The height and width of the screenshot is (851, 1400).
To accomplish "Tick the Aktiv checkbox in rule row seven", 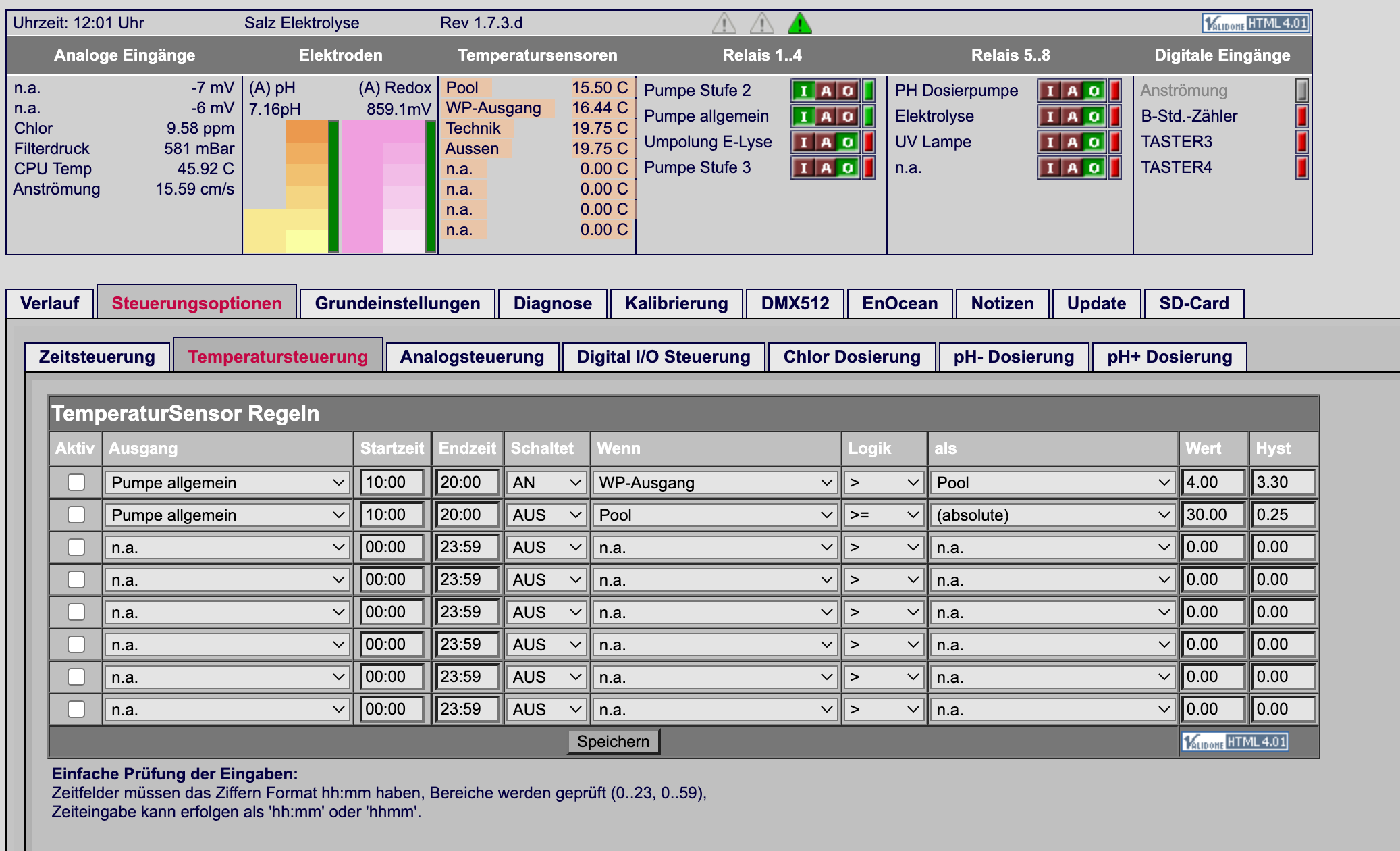I will pos(76,677).
